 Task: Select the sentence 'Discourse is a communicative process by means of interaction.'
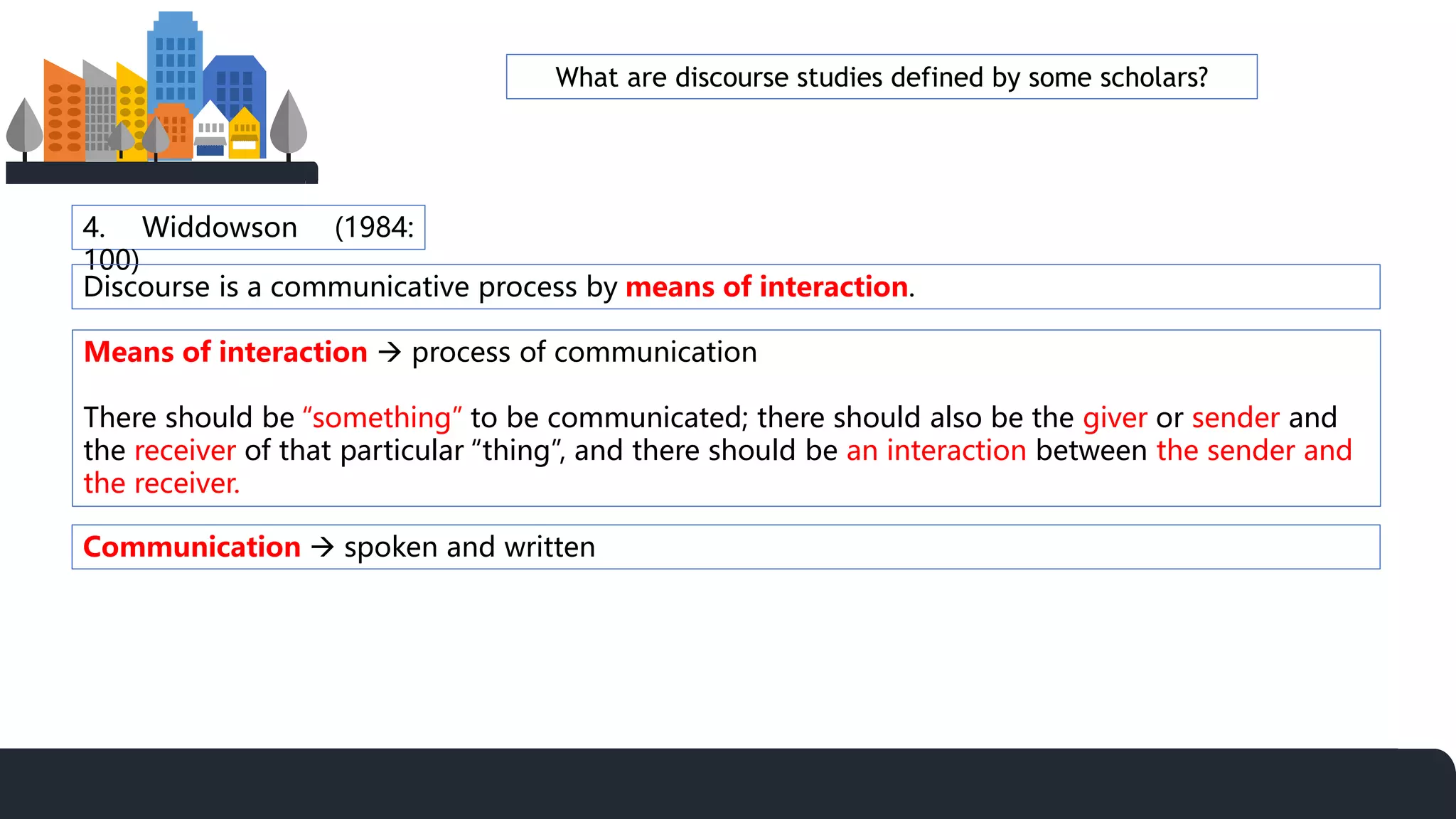[x=499, y=287]
